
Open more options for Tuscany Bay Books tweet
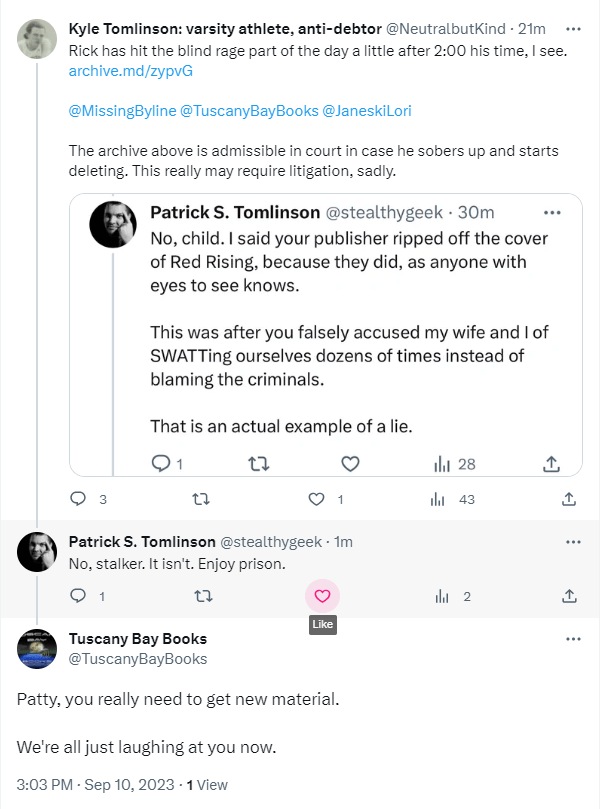tap(573, 638)
